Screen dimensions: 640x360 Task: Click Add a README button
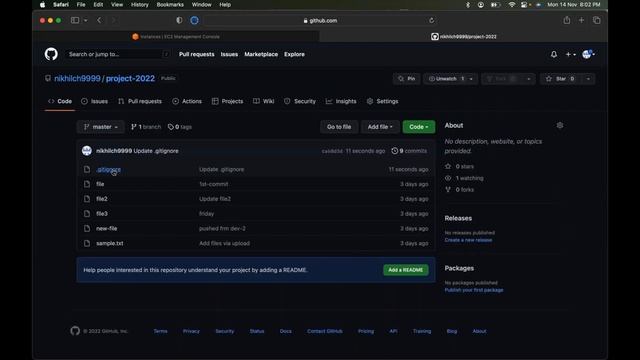tap(406, 270)
